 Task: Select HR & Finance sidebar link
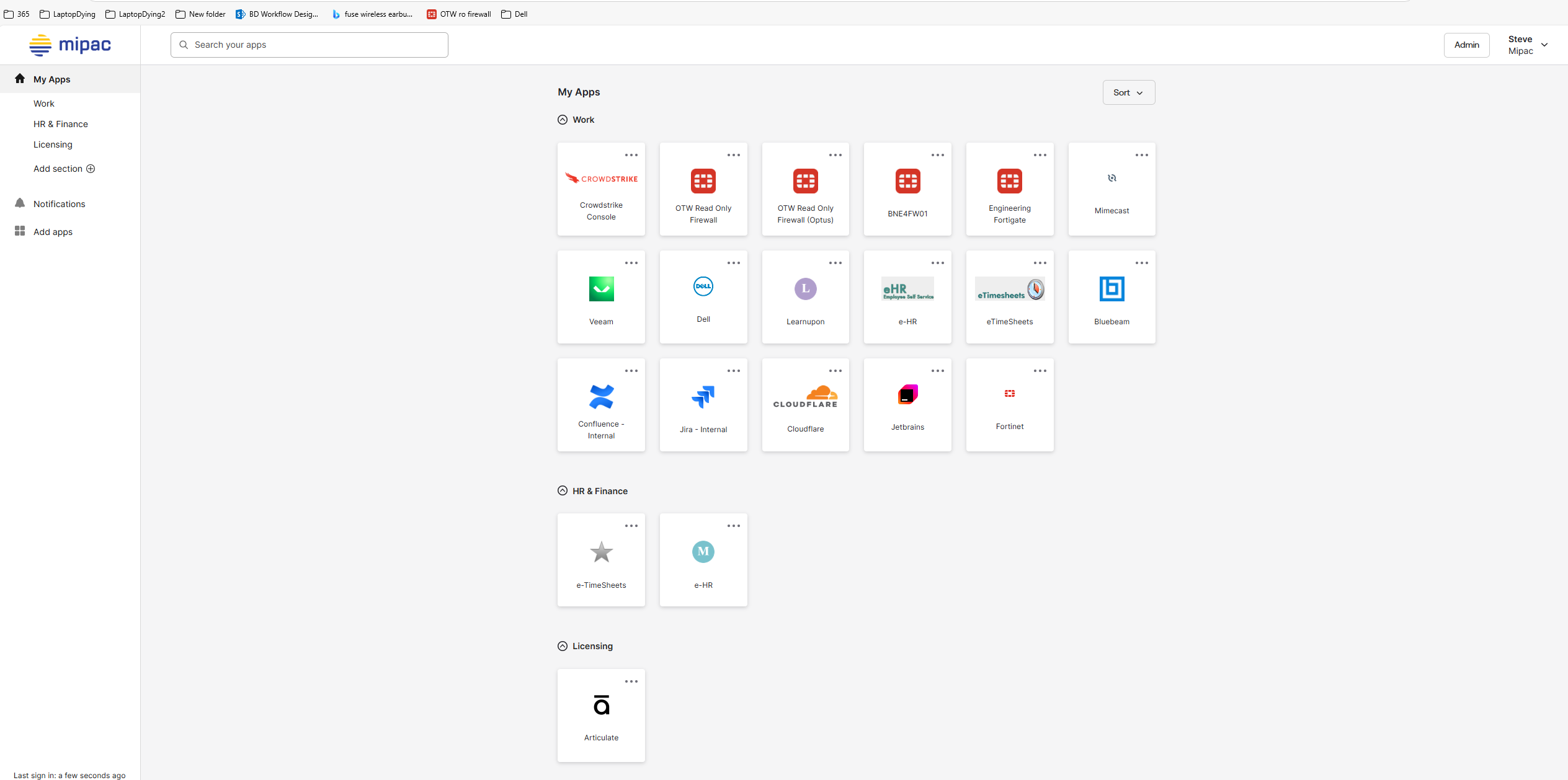61,124
